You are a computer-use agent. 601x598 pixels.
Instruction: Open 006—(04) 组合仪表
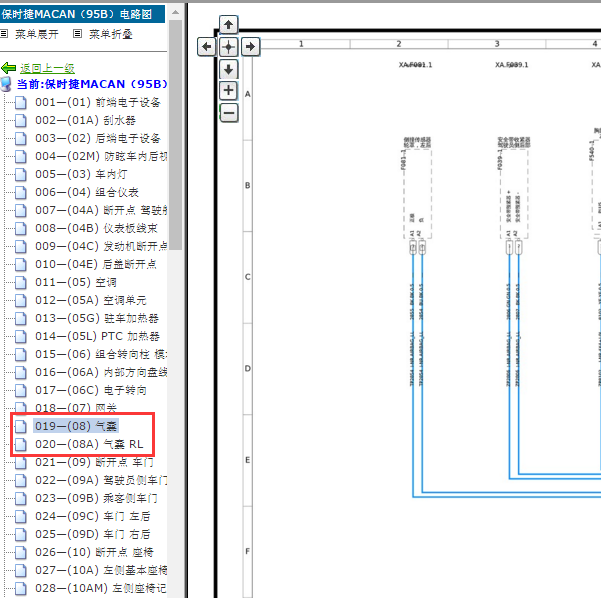pos(87,192)
